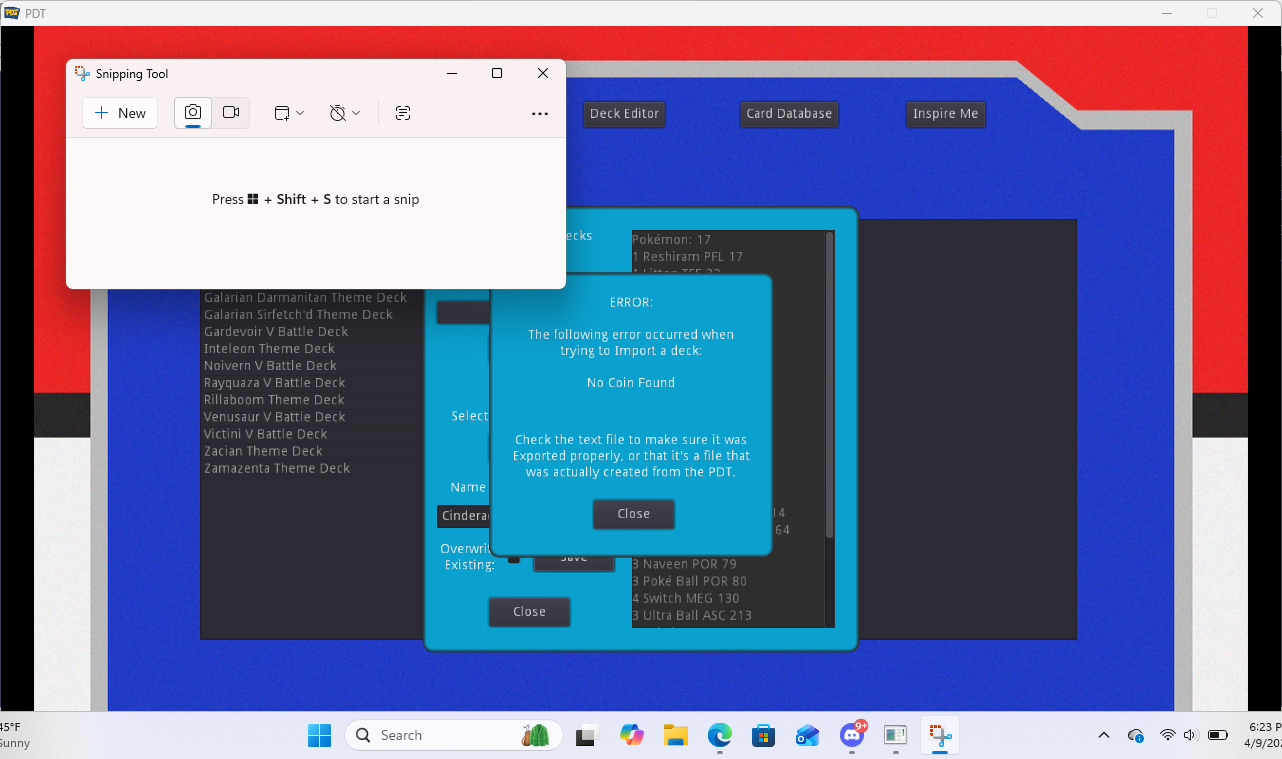Open Task View from the taskbar
This screenshot has width=1282, height=759.
click(x=586, y=735)
